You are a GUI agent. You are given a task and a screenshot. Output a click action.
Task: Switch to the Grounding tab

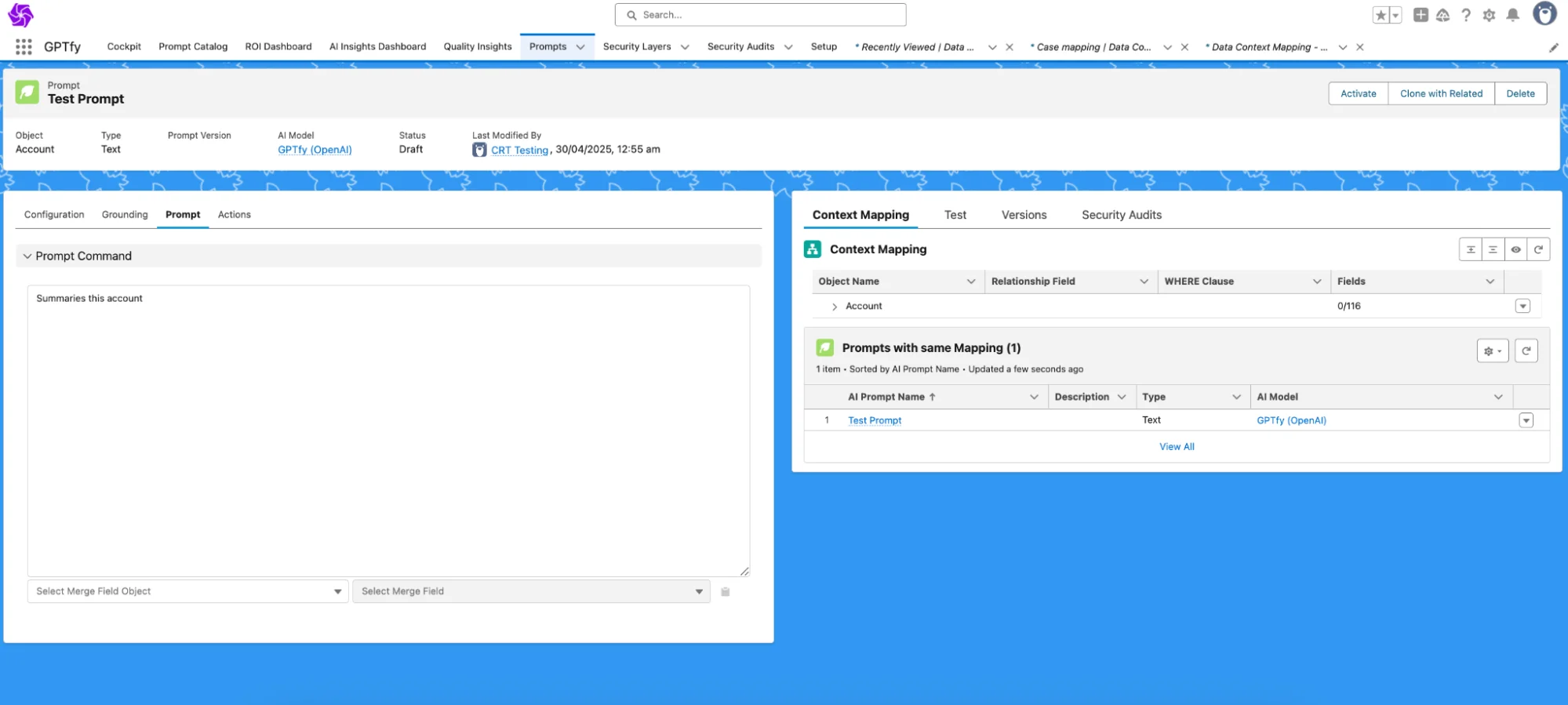(125, 214)
